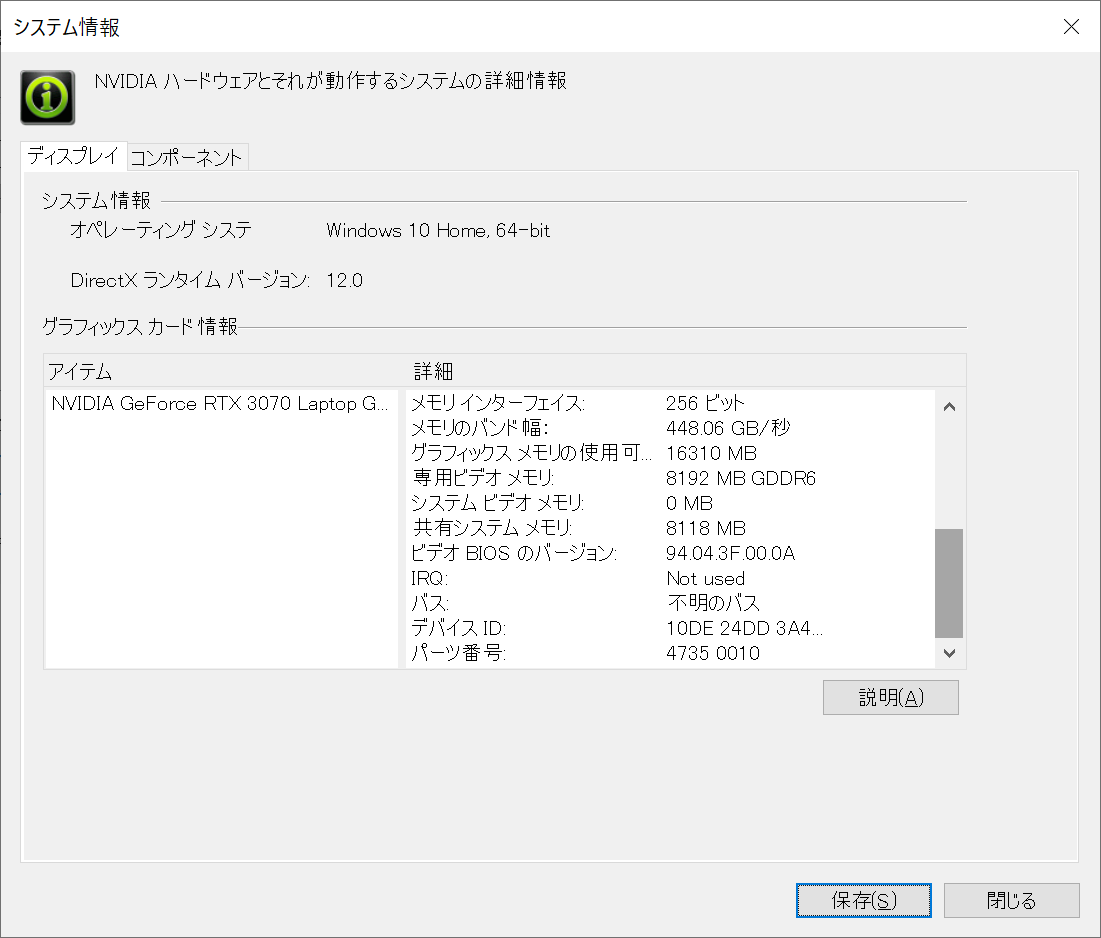Click the システム ビデオ メモリ label
This screenshot has height=938, width=1101.
(497, 503)
